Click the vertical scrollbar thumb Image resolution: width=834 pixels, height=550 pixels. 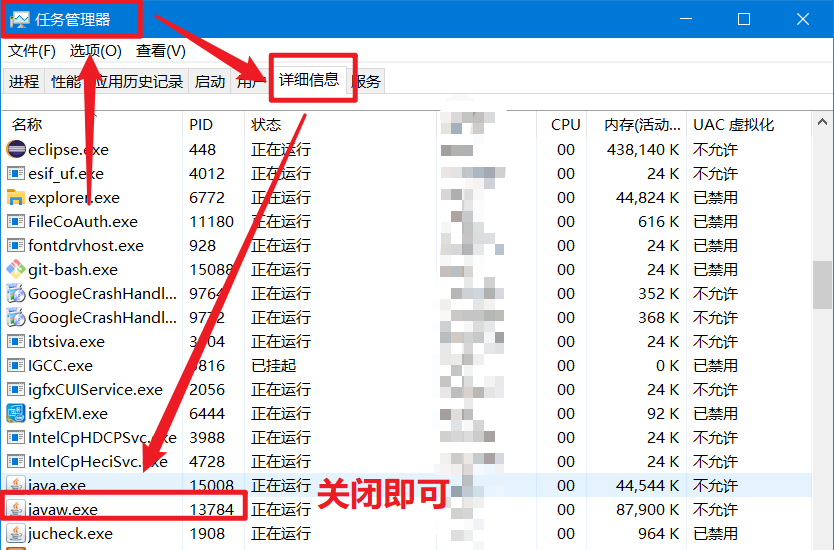tap(822, 285)
